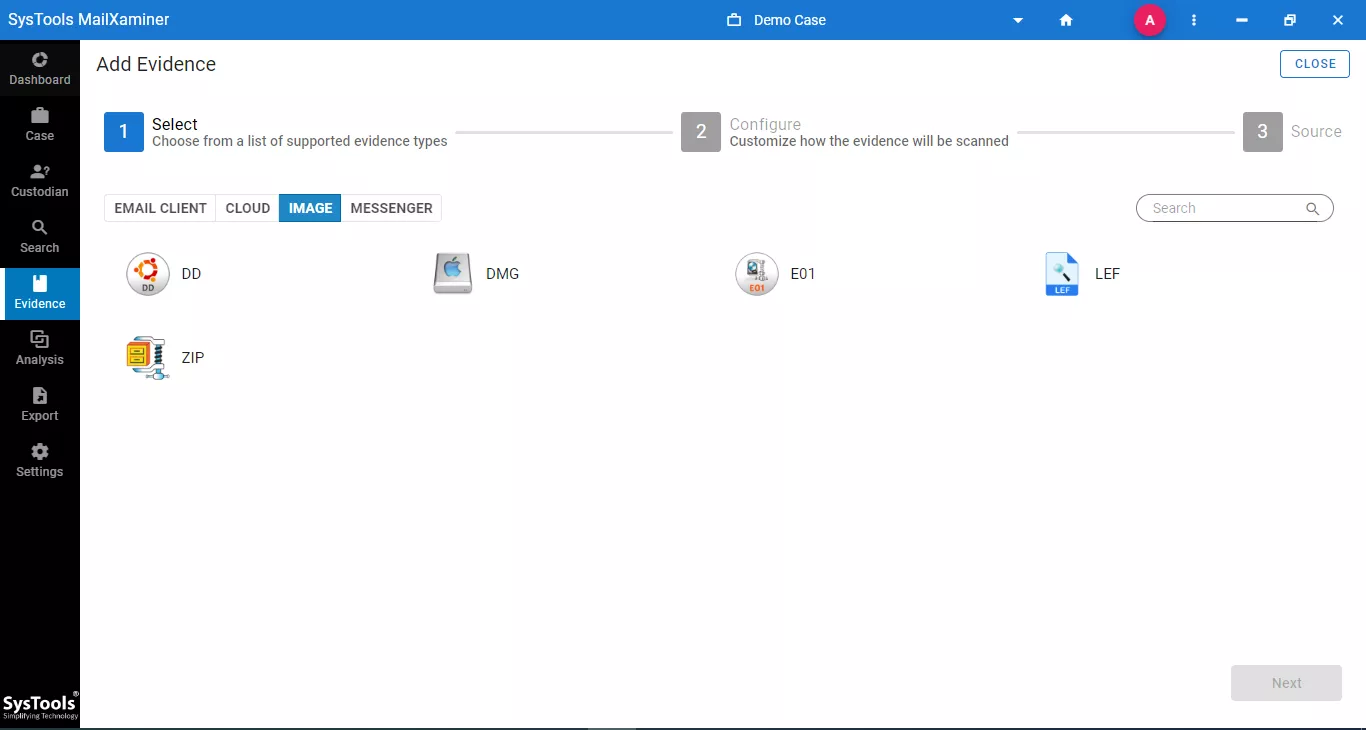Viewport: 1366px width, 730px height.
Task: Focus the evidence type Search field
Action: [1234, 208]
